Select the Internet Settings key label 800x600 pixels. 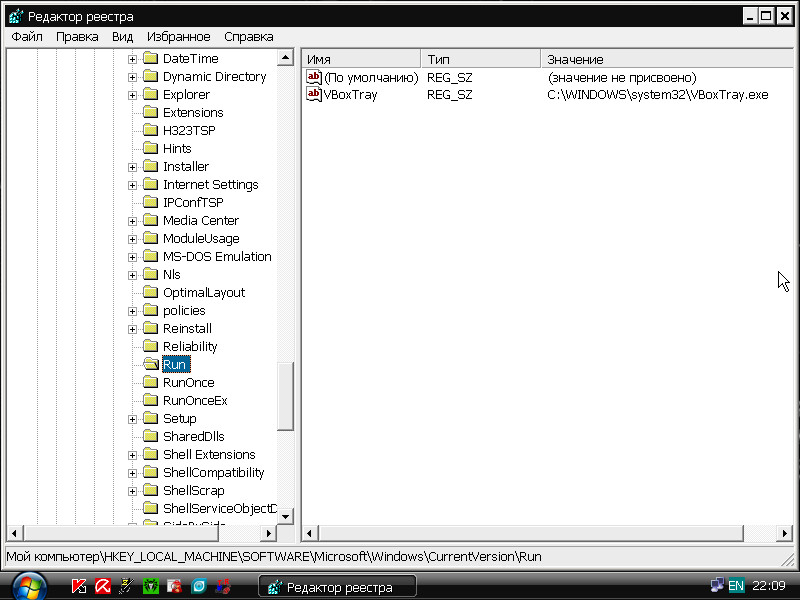pyautogui.click(x=211, y=185)
